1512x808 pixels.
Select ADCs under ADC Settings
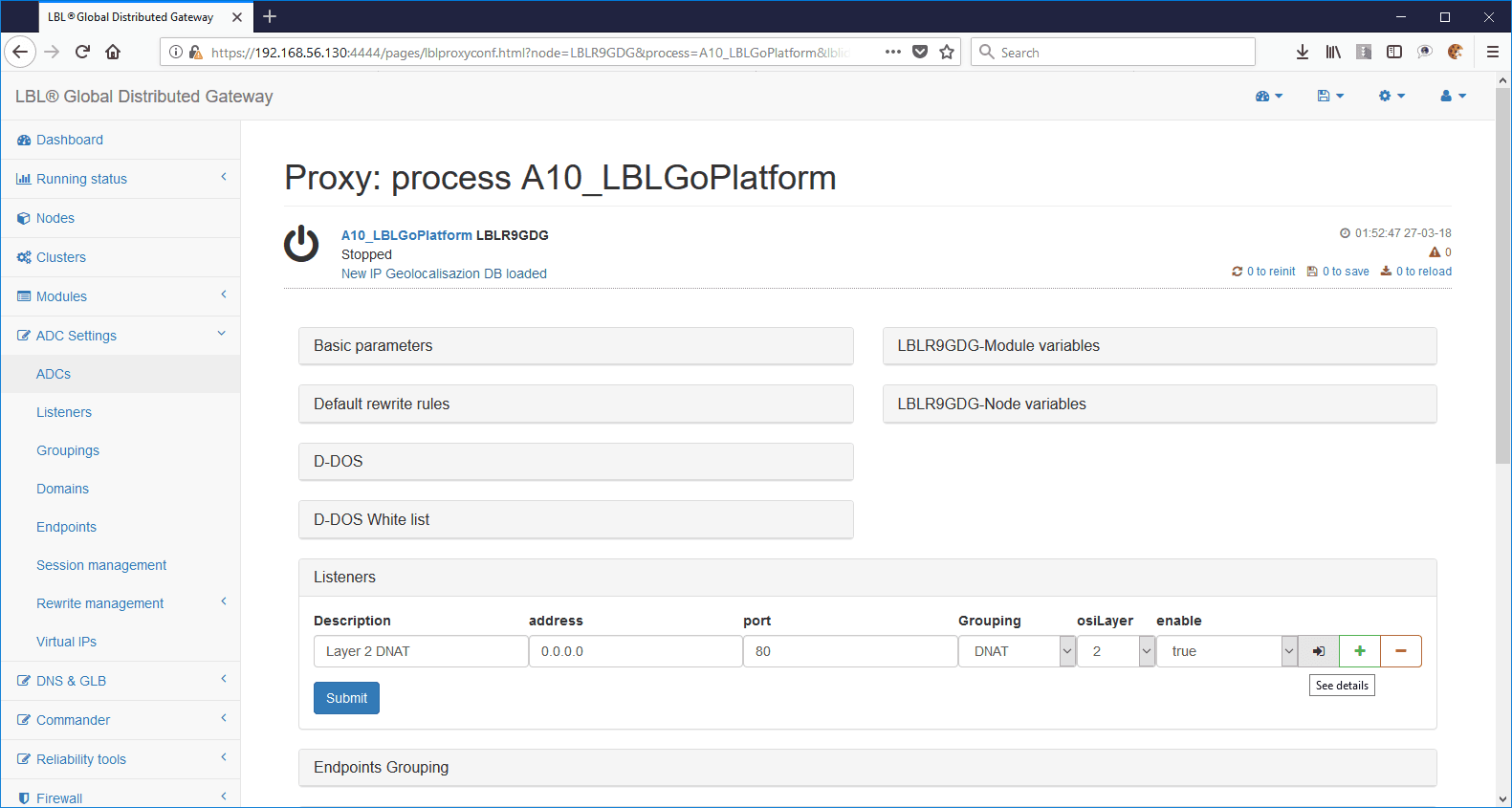121,374
